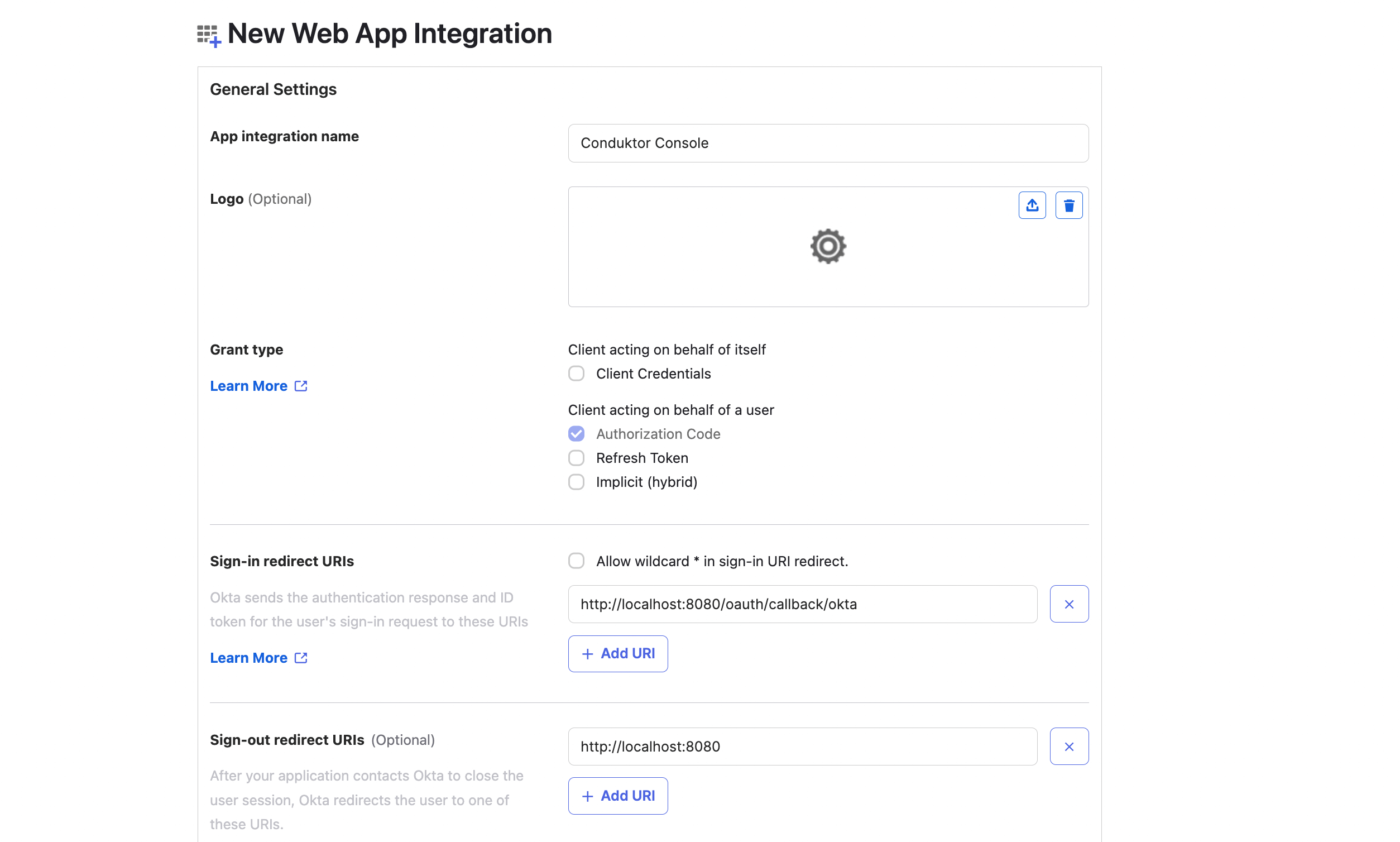
Task: Add URI for sign-out redirect
Action: pos(618,796)
